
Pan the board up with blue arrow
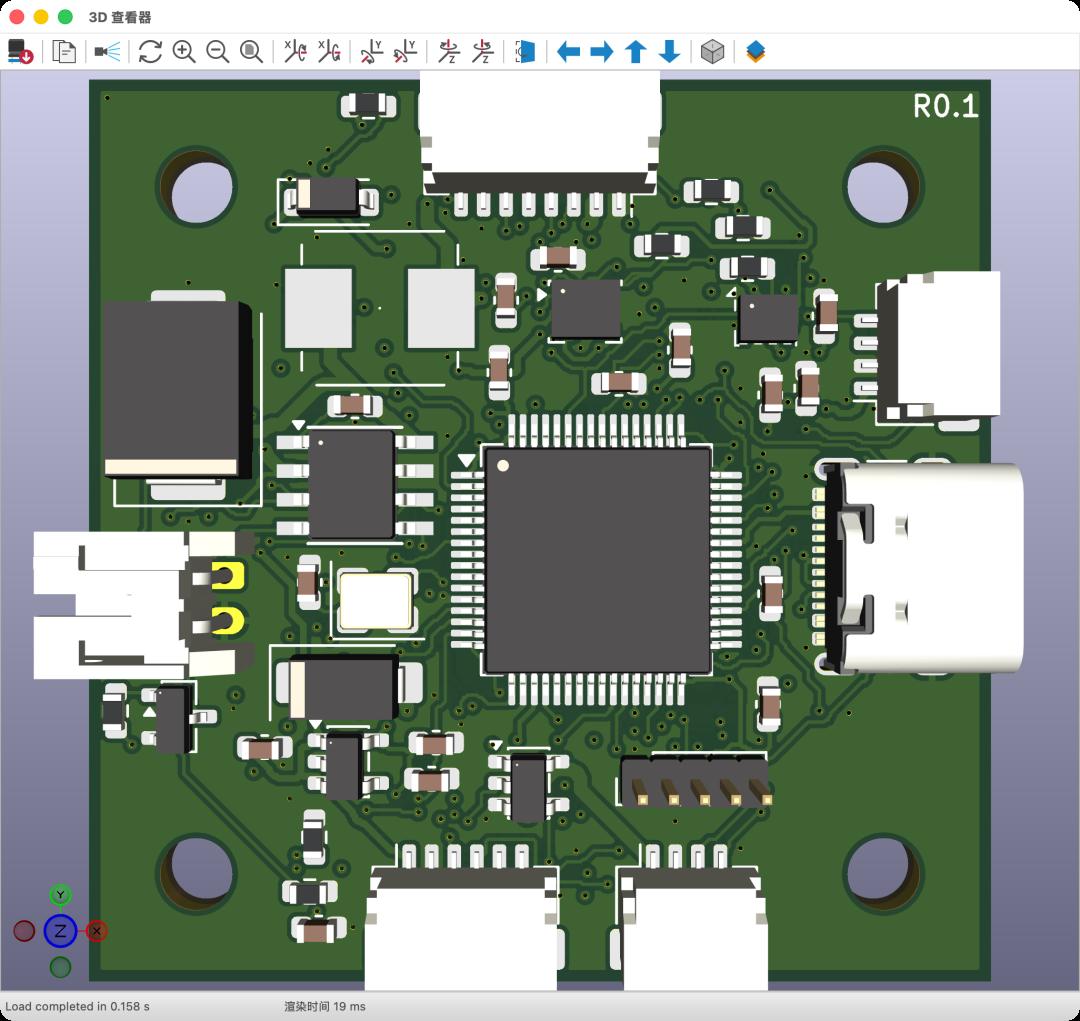pos(636,52)
